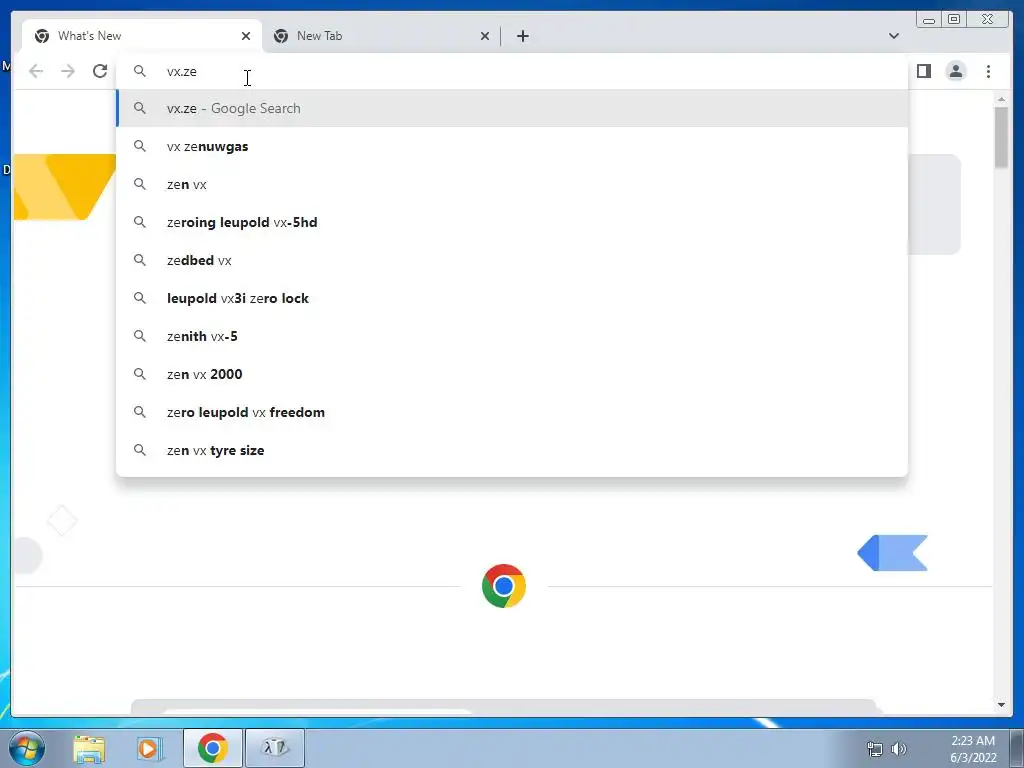This screenshot has height=768, width=1024.
Task: Open Windows Explorer from the taskbar
Action: [89, 748]
